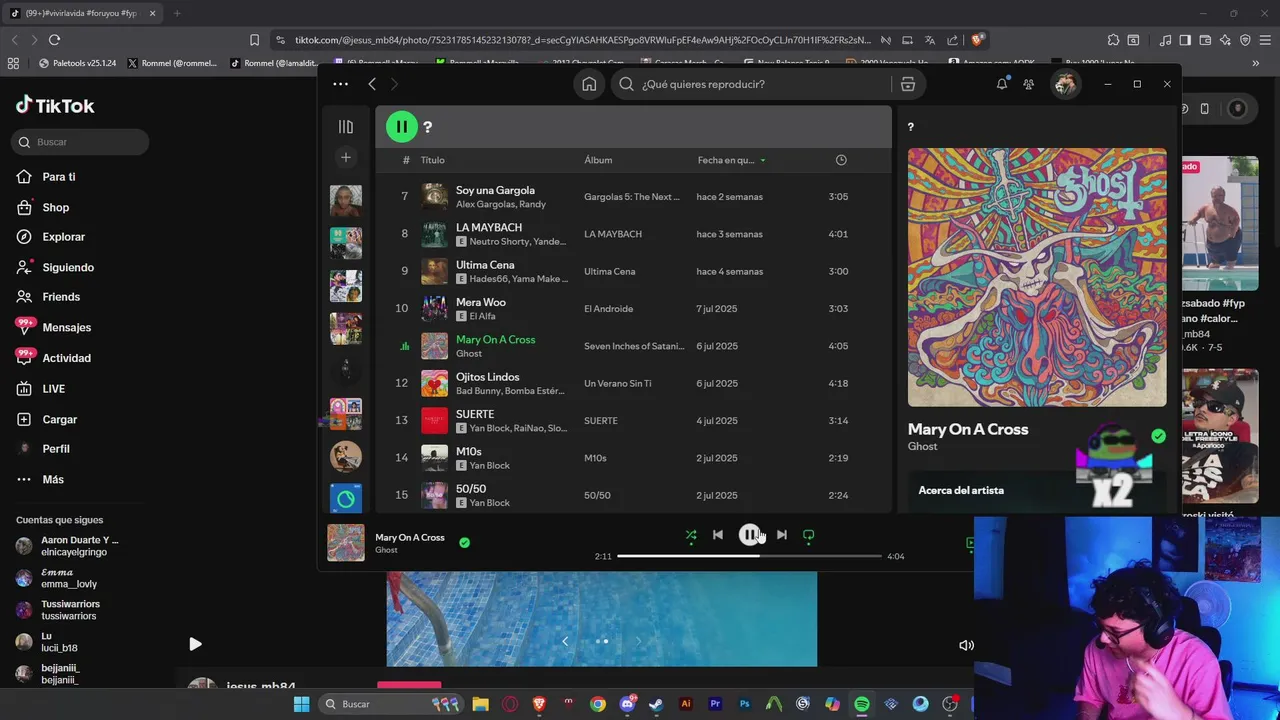Play the Mera Woo track
This screenshot has width=1280, height=720.
(633, 309)
